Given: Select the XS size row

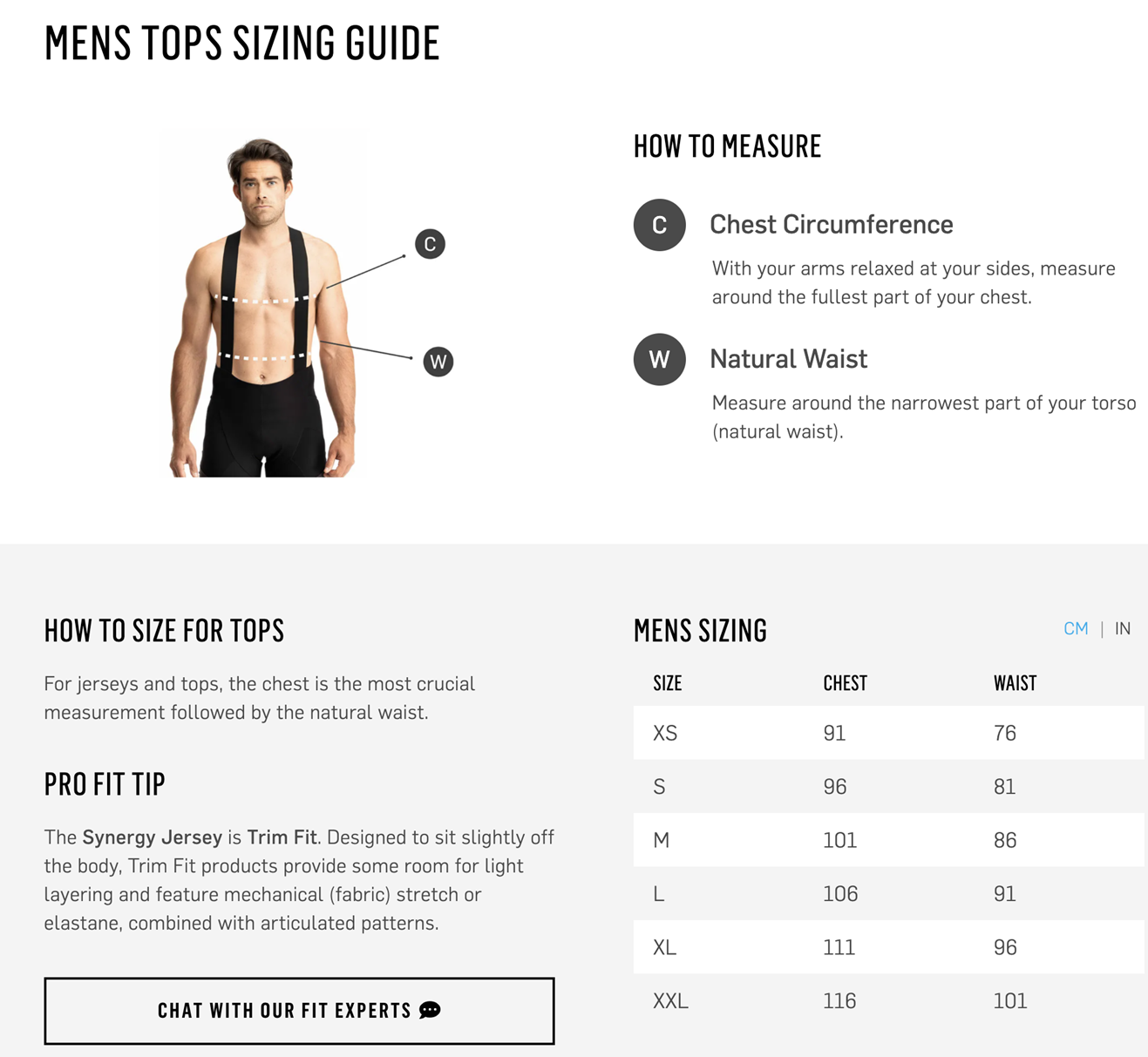Looking at the screenshot, I should pos(888,733).
